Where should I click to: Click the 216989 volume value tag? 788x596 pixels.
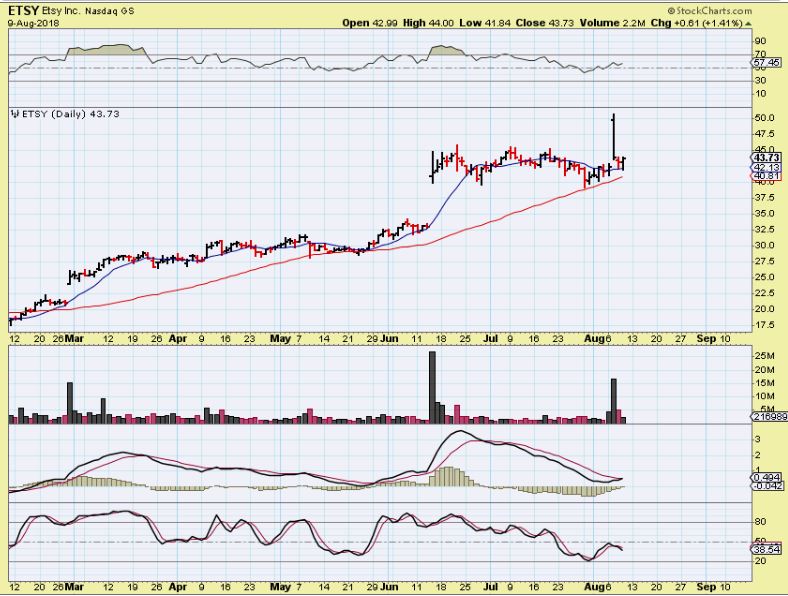click(770, 417)
